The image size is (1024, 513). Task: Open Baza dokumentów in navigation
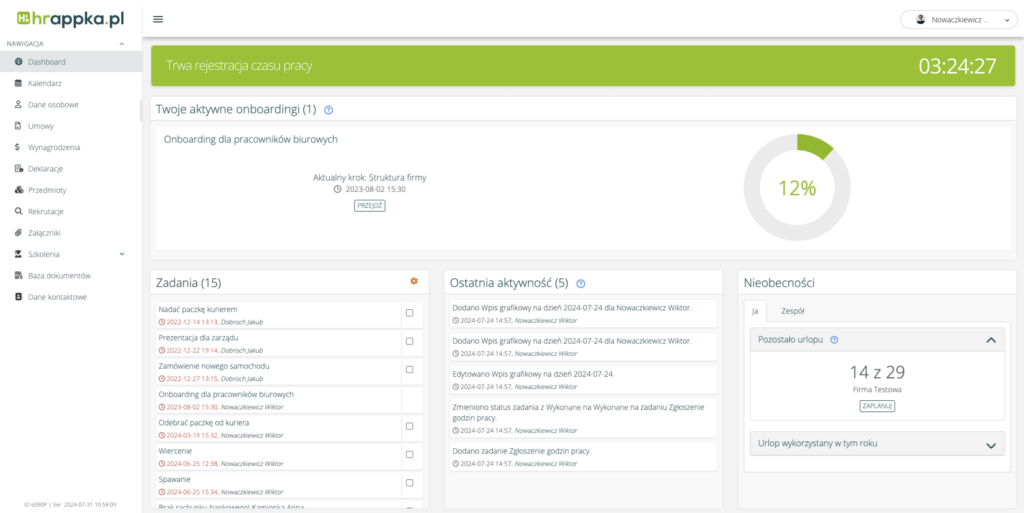[59, 275]
